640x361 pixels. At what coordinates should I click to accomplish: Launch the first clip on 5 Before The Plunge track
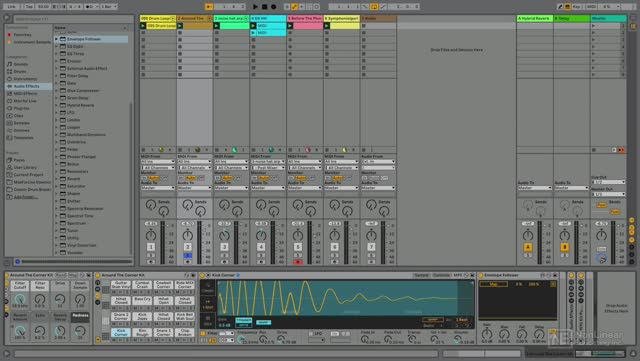290,26
